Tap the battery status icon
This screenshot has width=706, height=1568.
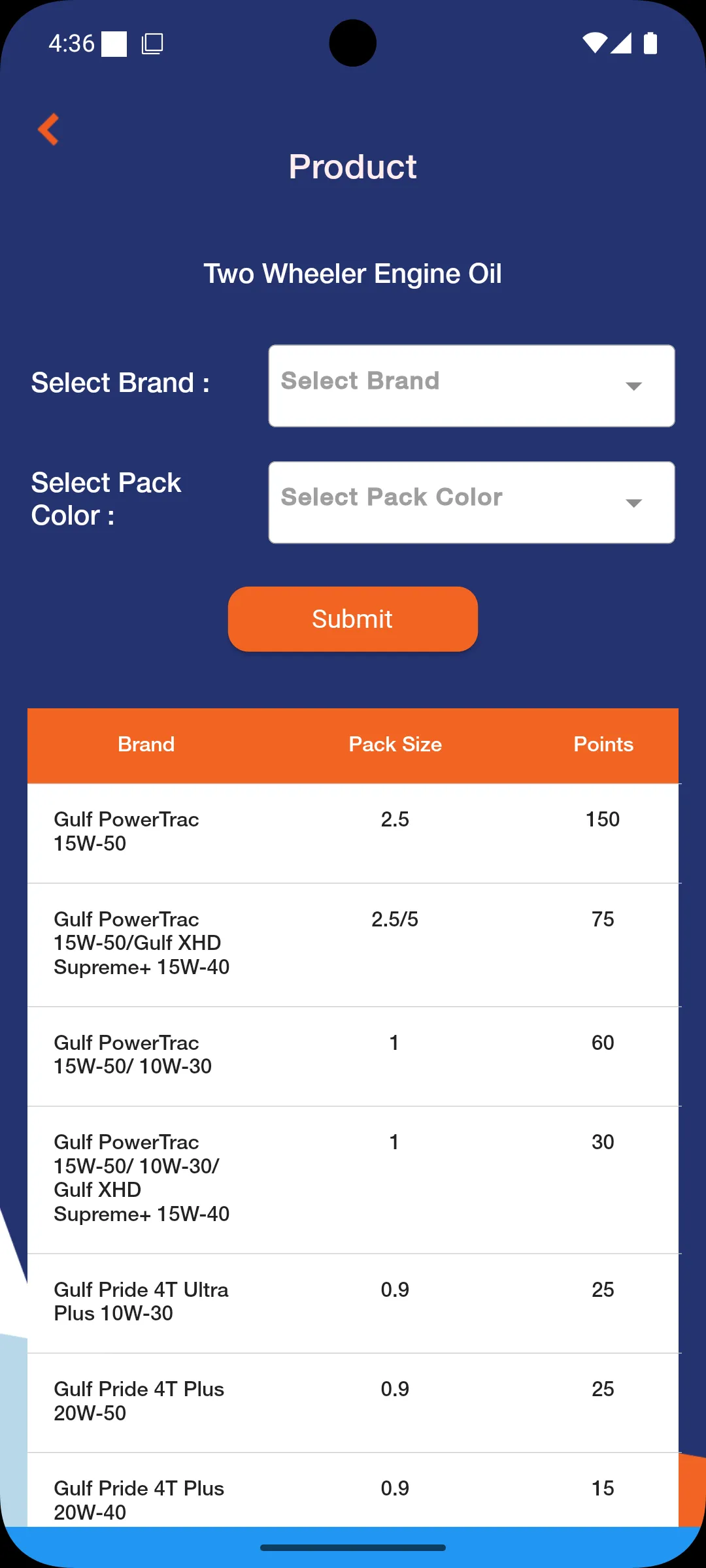(650, 43)
